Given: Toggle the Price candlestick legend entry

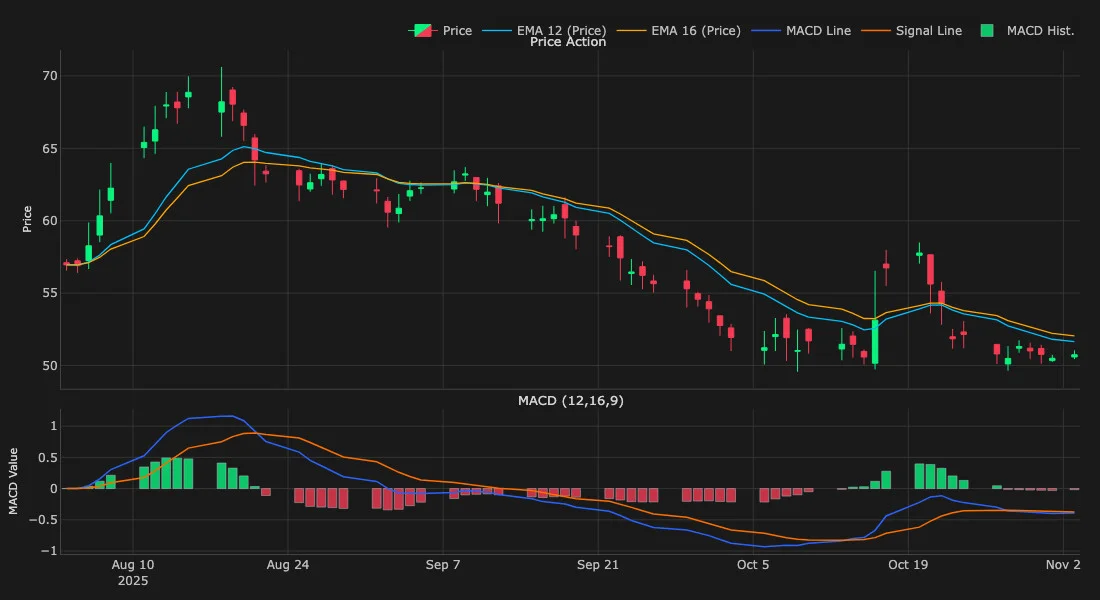Looking at the screenshot, I should pyautogui.click(x=441, y=30).
